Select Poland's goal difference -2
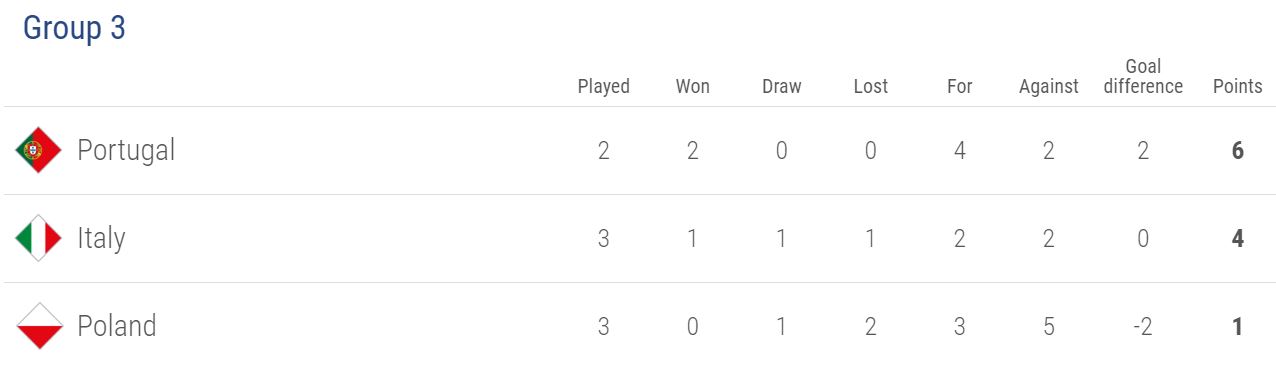Image resolution: width=1276 pixels, height=375 pixels. click(x=1143, y=327)
